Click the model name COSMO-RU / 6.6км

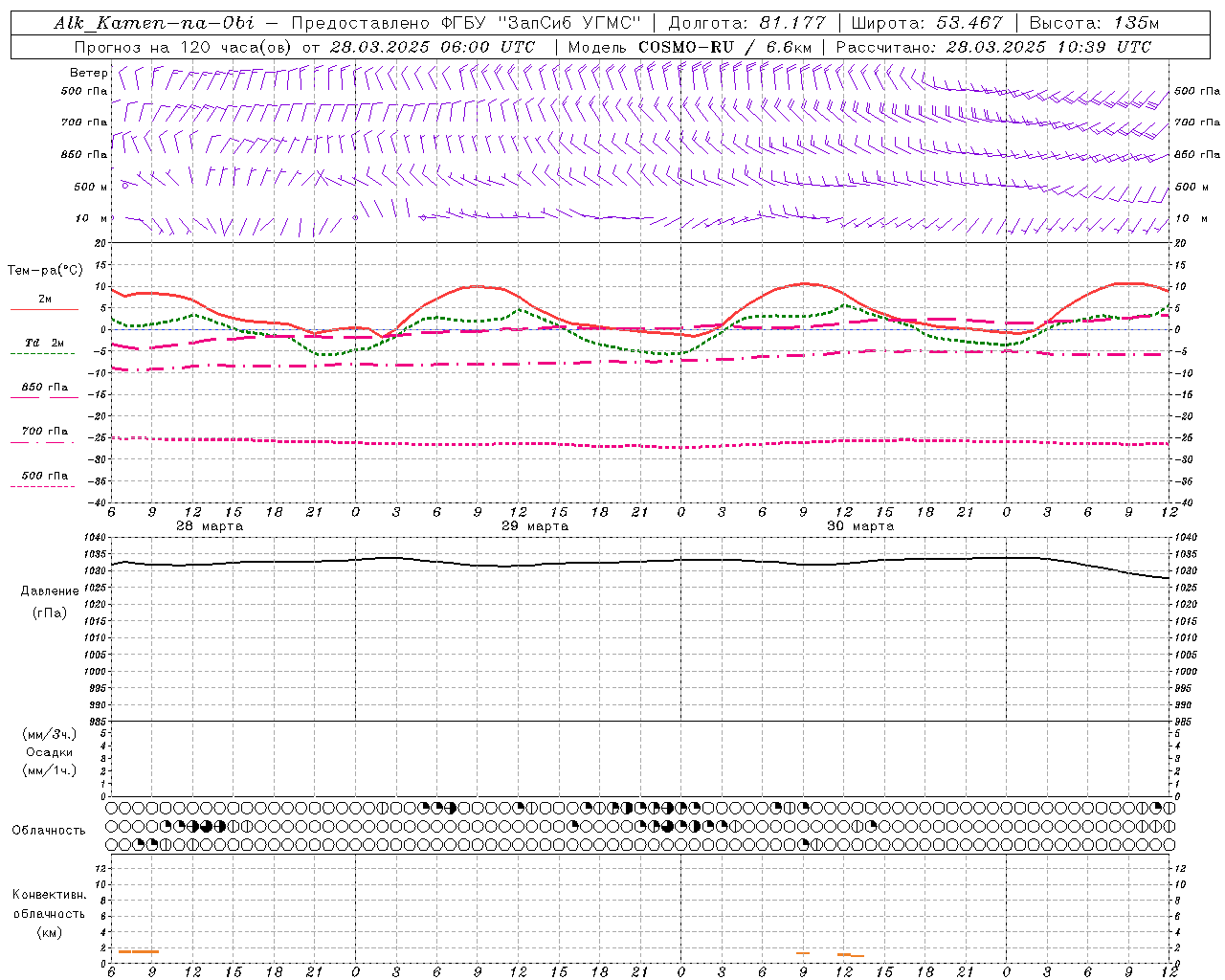pos(724,47)
